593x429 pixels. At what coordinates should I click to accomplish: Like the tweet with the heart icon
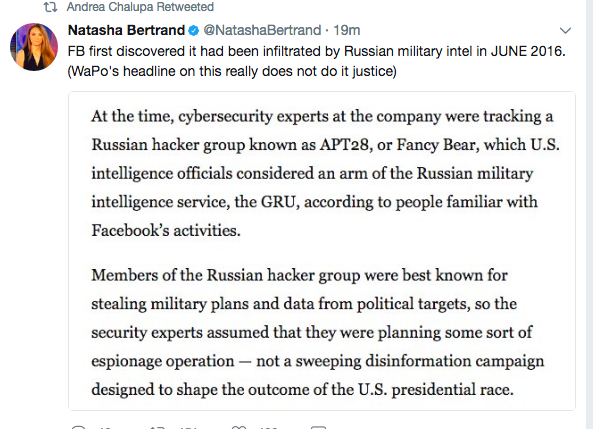[239, 427]
